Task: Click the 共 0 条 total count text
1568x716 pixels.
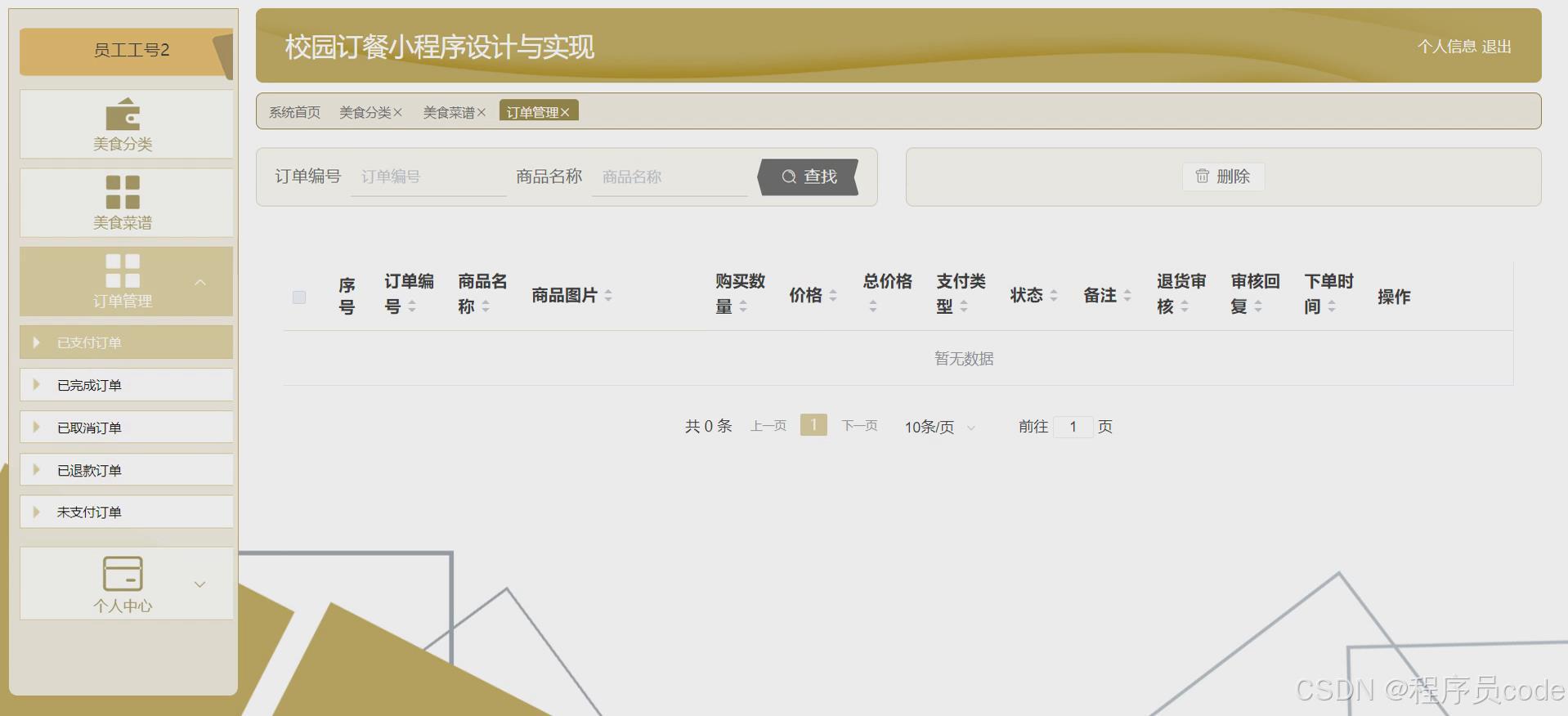Action: (708, 426)
